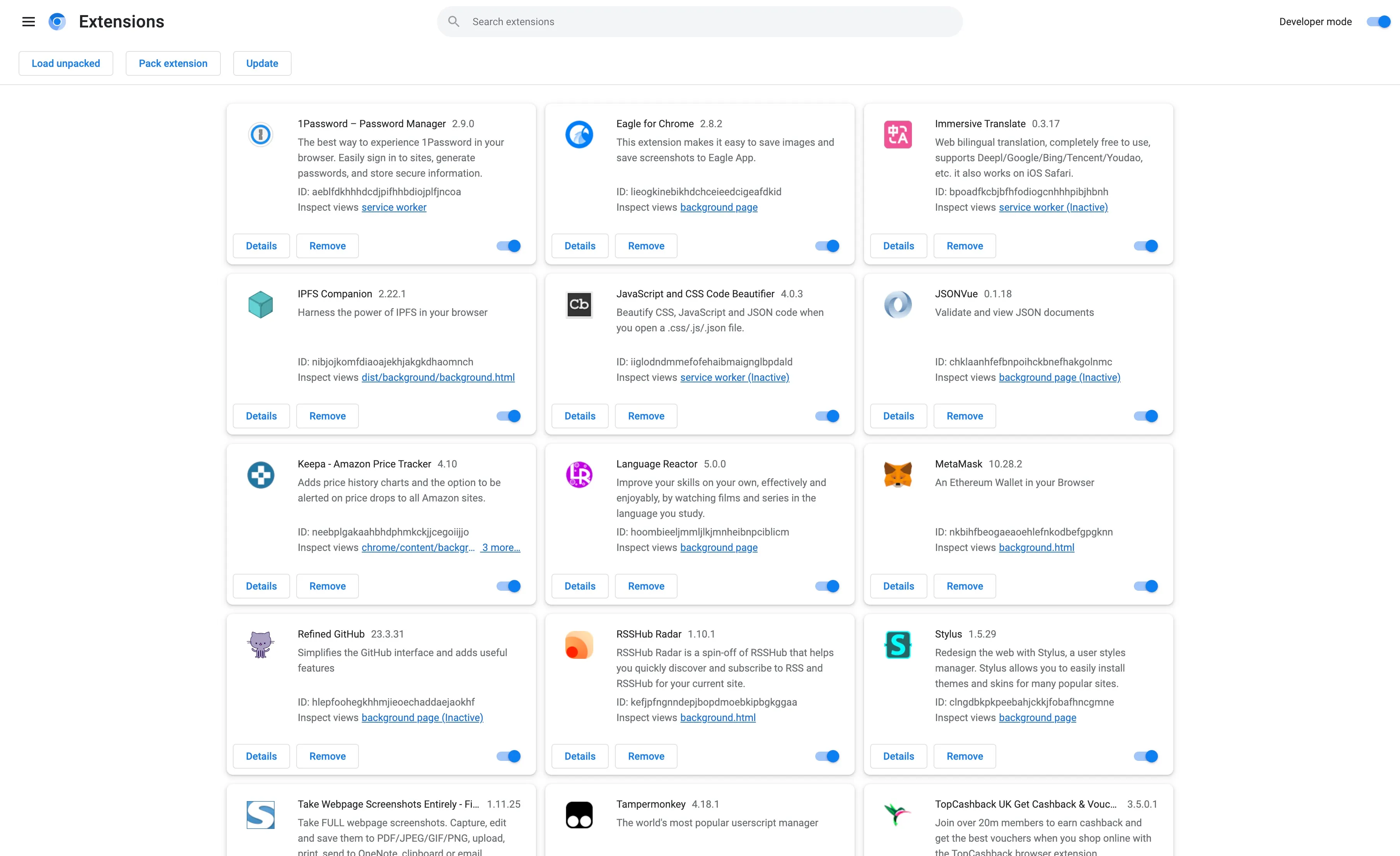Image resolution: width=1400 pixels, height=856 pixels.
Task: Click the 1Password extension icon
Action: [x=261, y=135]
